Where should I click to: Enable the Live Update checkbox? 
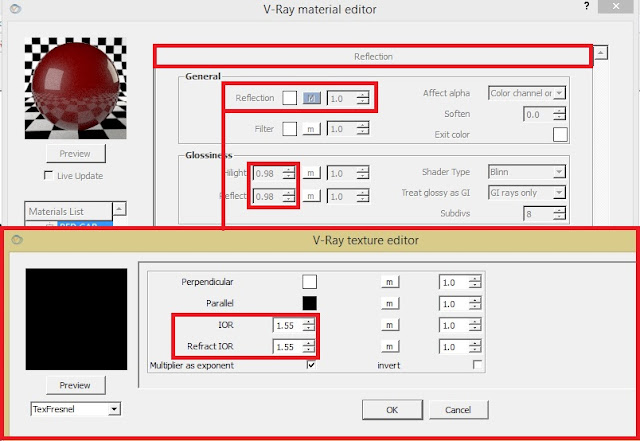(x=48, y=175)
